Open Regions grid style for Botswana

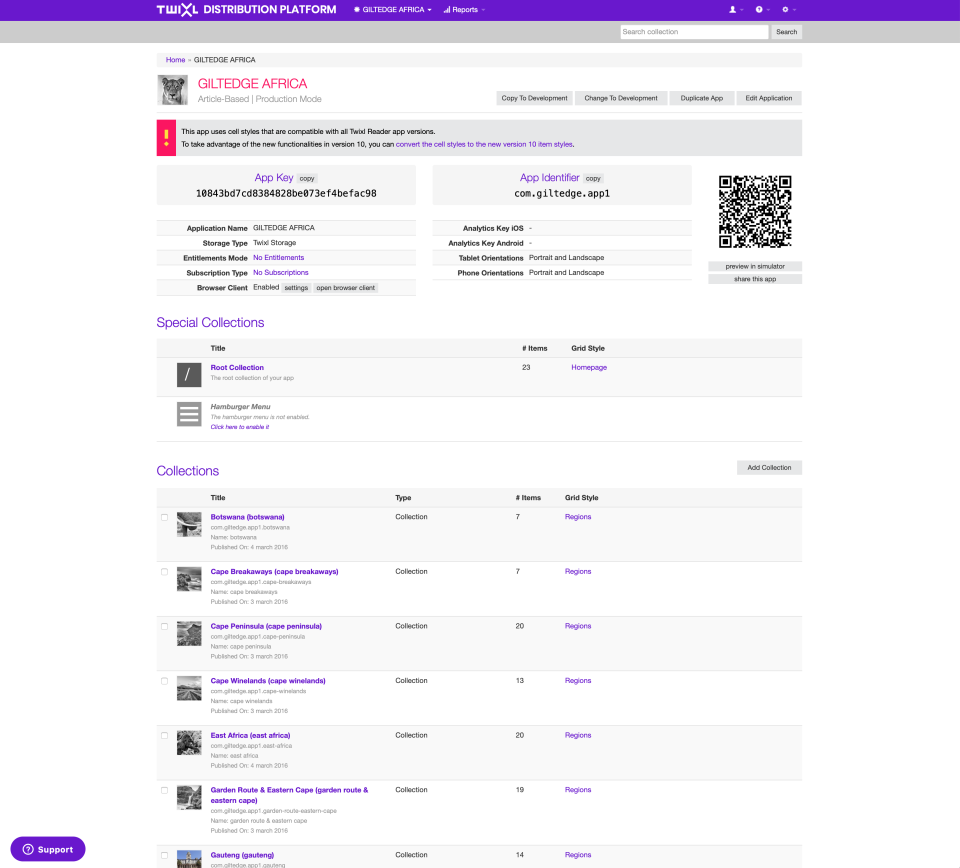[x=578, y=517]
